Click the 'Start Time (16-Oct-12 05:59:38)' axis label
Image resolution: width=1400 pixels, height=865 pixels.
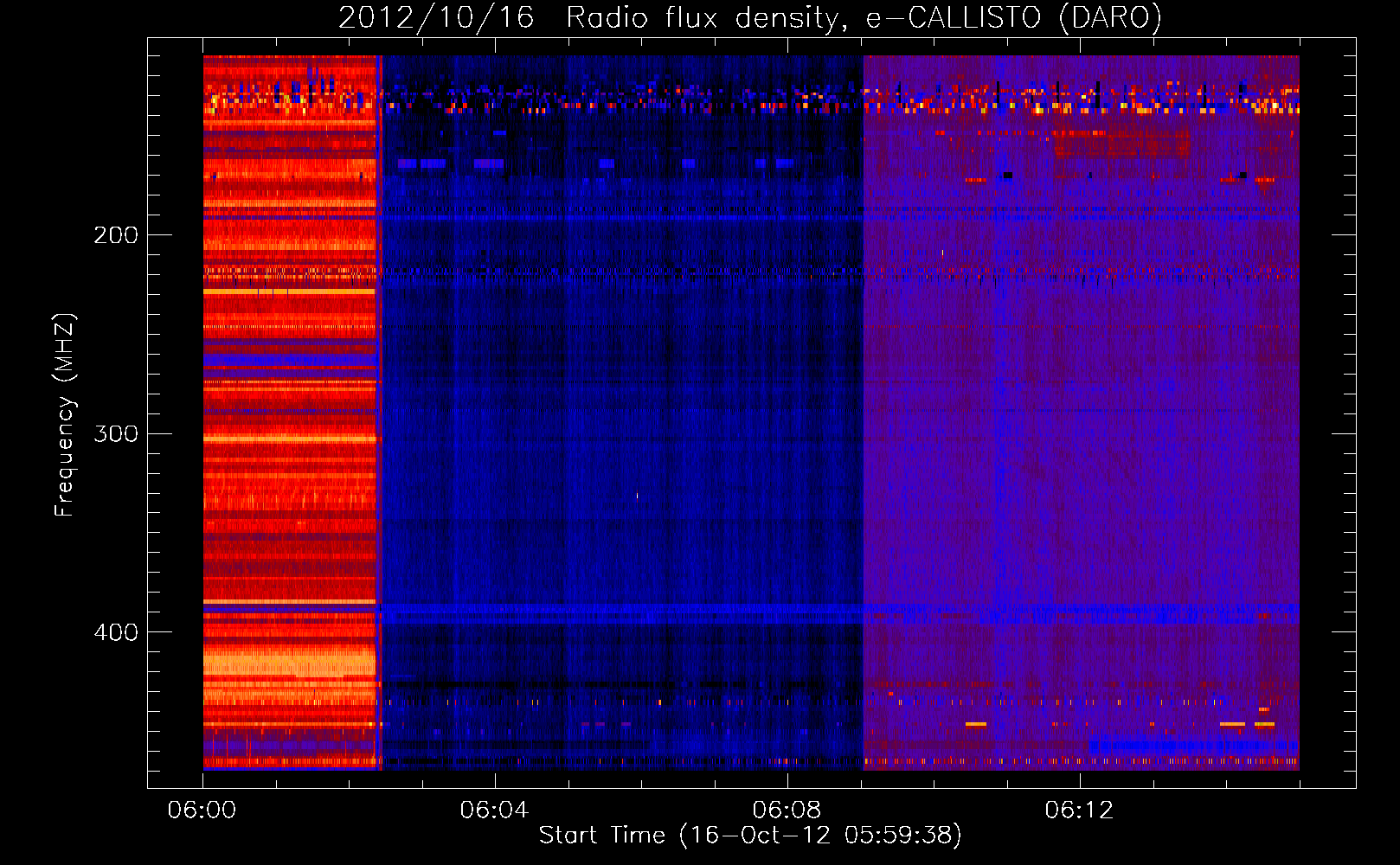coord(750,836)
